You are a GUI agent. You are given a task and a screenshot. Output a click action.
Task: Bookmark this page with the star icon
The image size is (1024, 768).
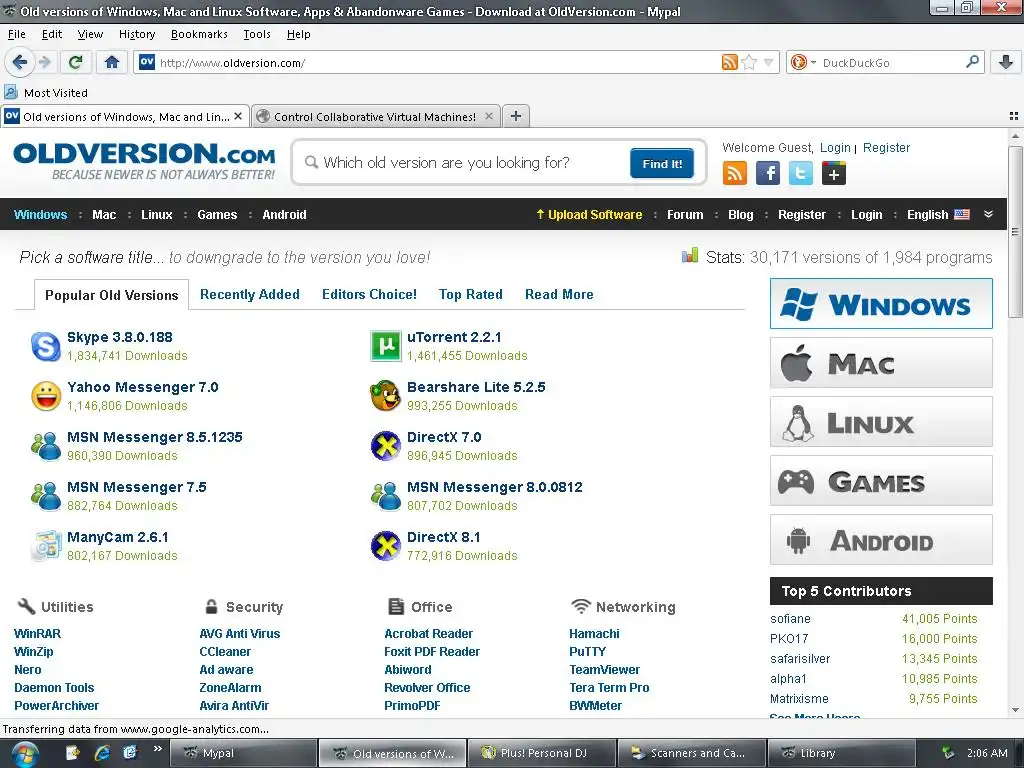(749, 62)
